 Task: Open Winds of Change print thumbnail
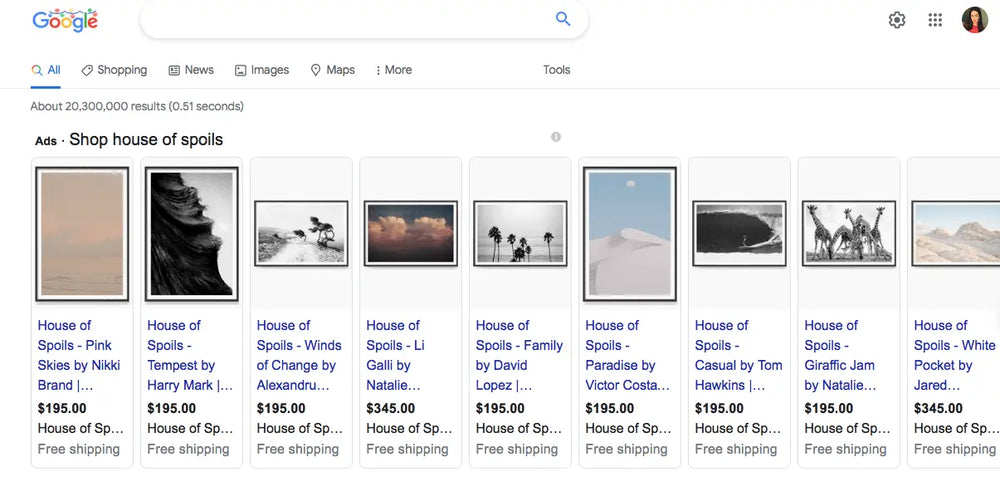coord(301,233)
